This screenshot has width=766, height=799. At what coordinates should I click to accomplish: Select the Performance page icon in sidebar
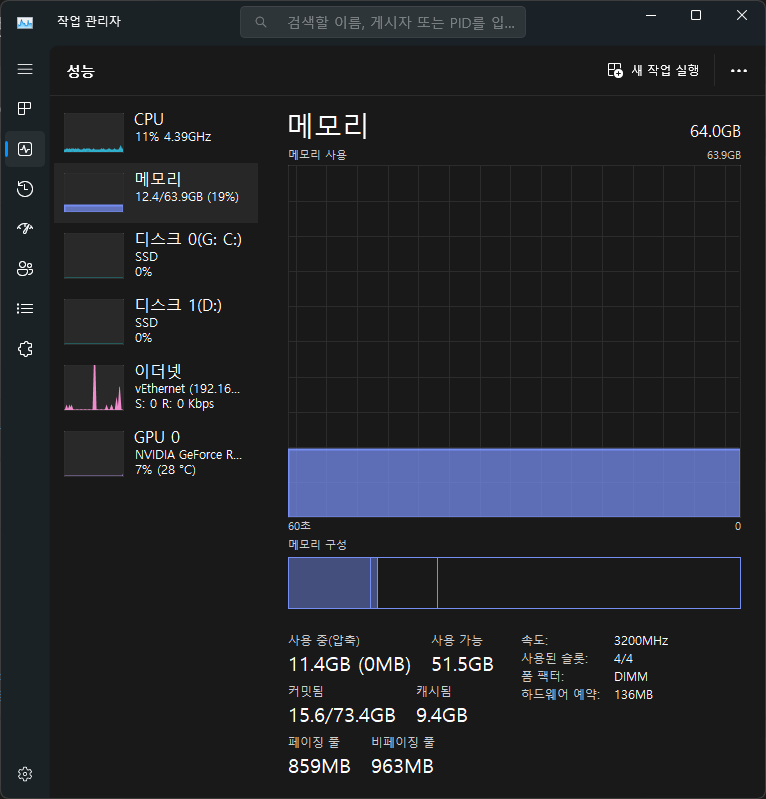[x=25, y=149]
